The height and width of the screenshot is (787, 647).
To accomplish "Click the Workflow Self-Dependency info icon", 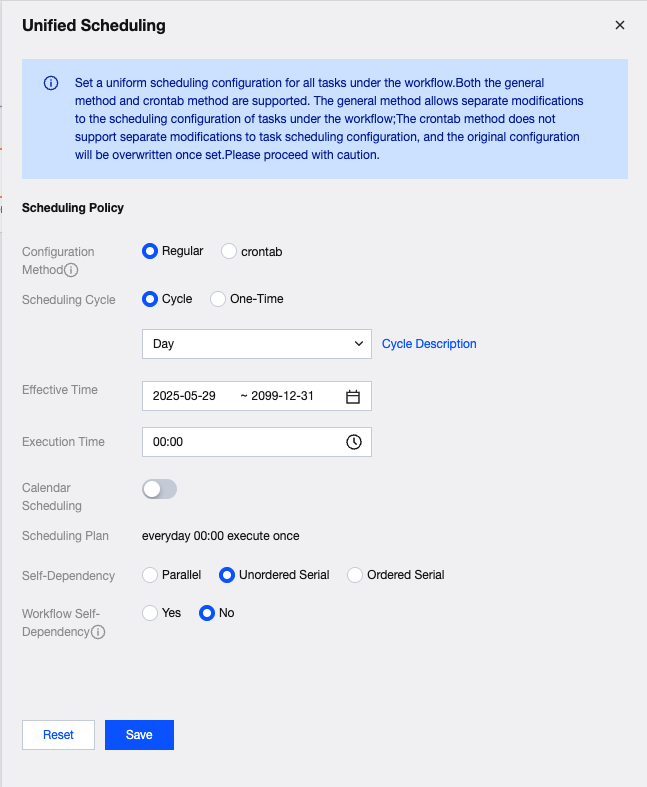I will [98, 632].
